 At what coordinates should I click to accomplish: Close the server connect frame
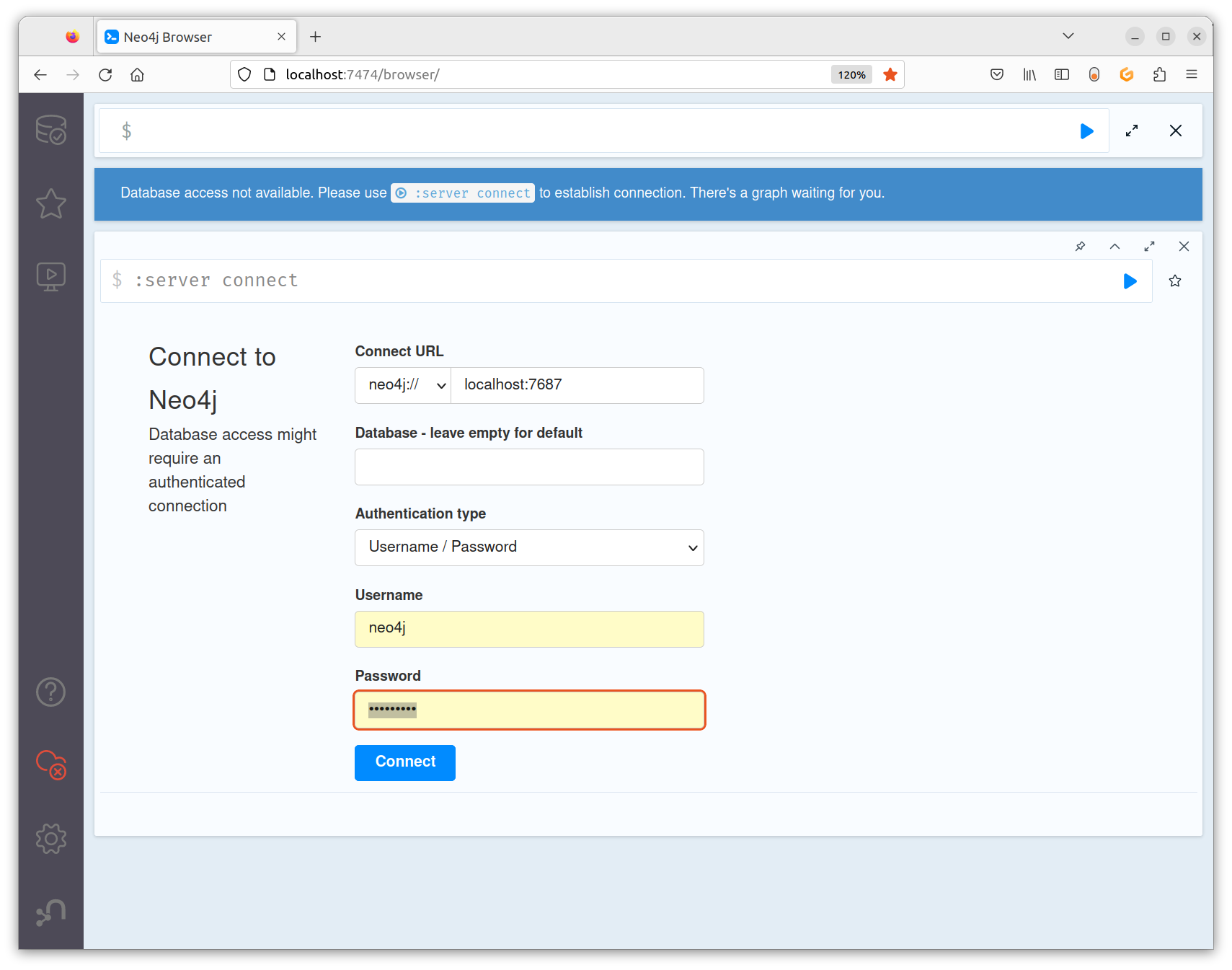[1184, 247]
